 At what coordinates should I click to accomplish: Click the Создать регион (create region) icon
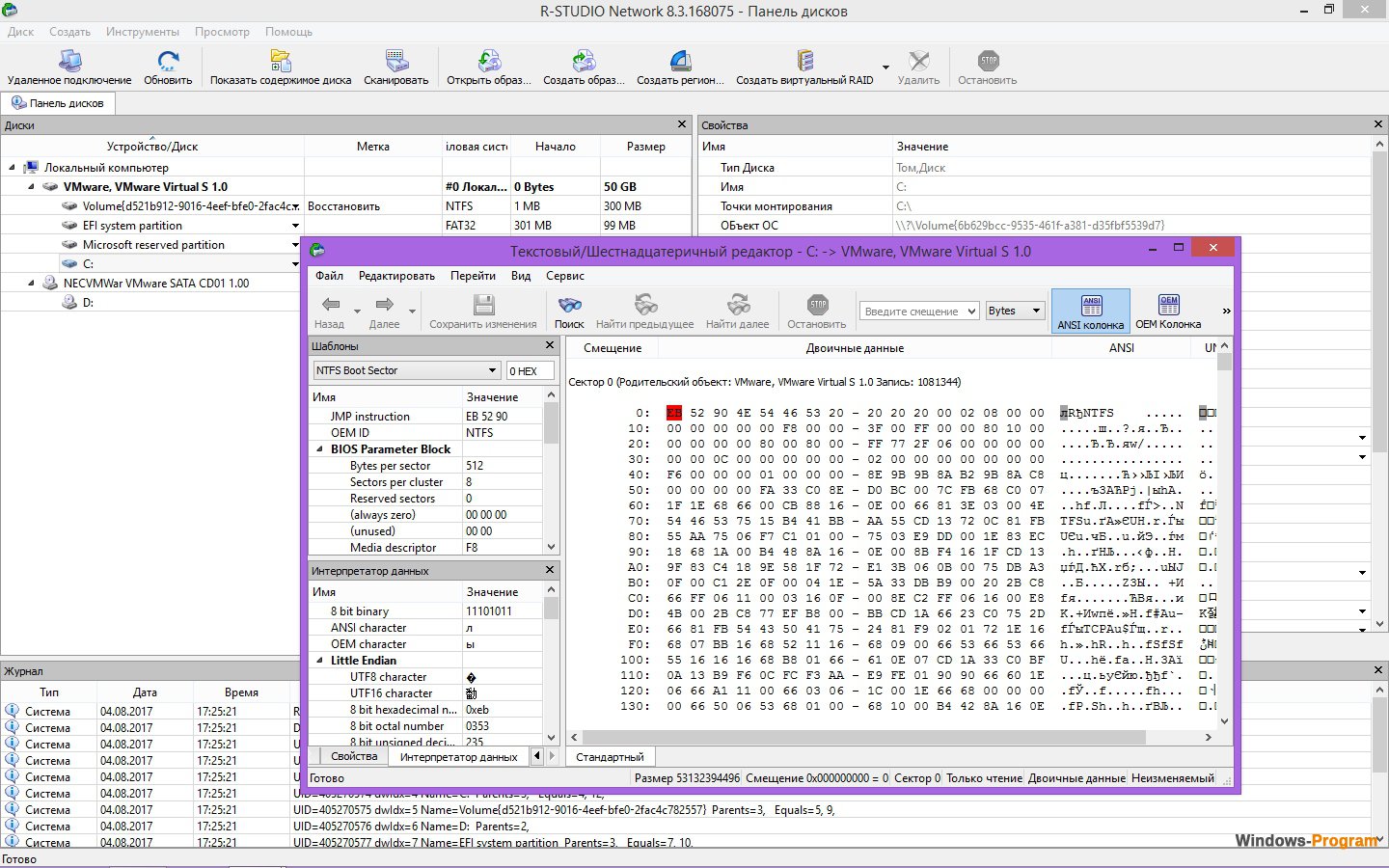point(680,68)
